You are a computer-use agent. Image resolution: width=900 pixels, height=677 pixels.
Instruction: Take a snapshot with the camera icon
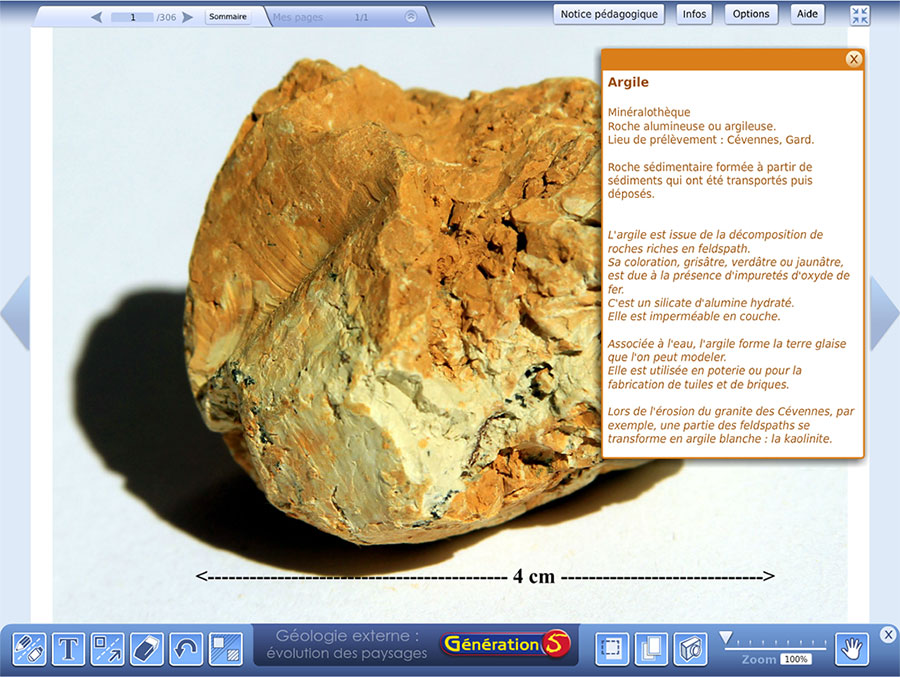pos(690,649)
